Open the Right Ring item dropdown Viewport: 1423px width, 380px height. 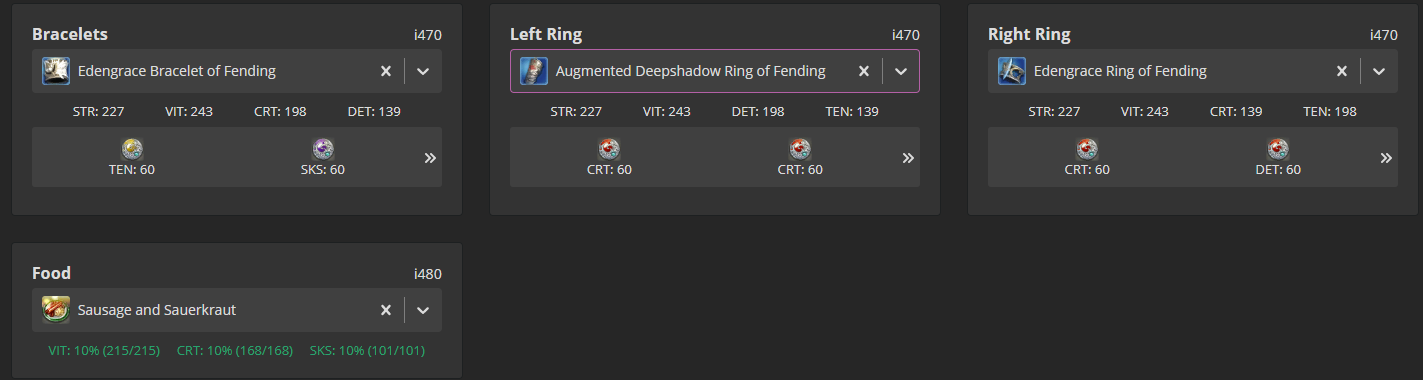[x=1379, y=71]
